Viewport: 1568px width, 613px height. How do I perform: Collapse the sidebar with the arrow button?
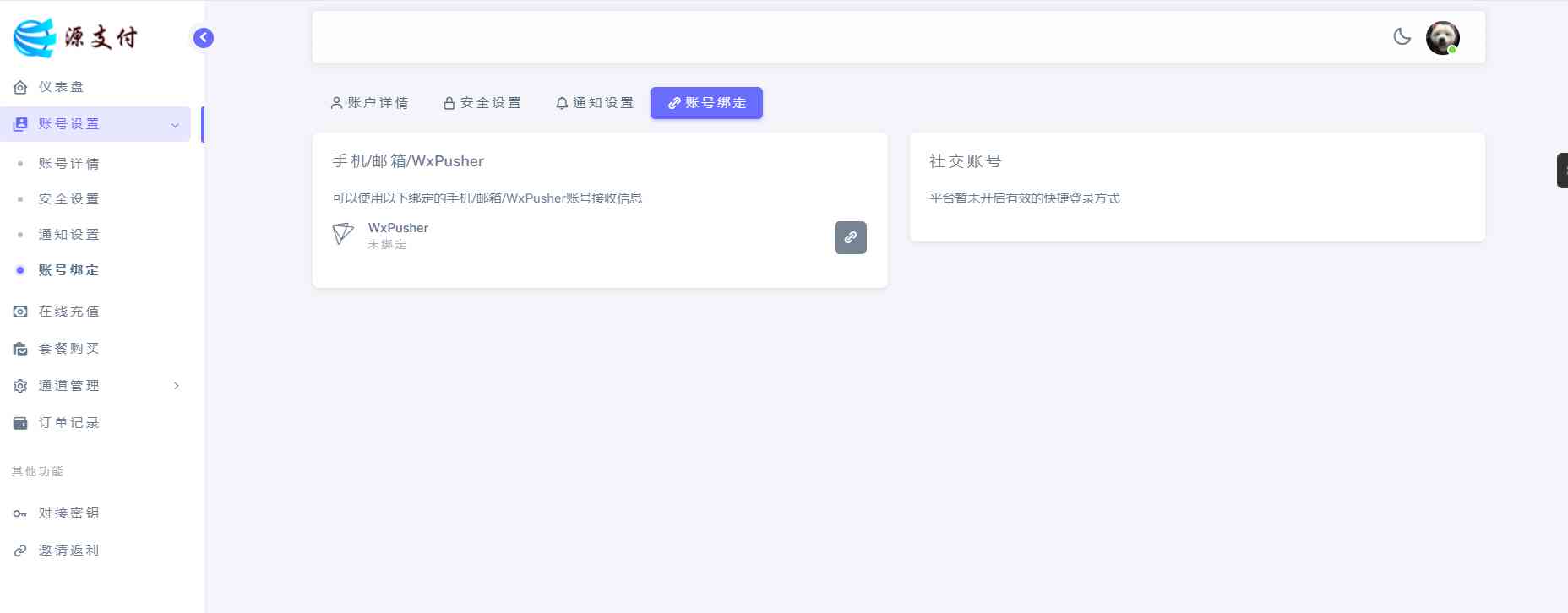click(204, 37)
